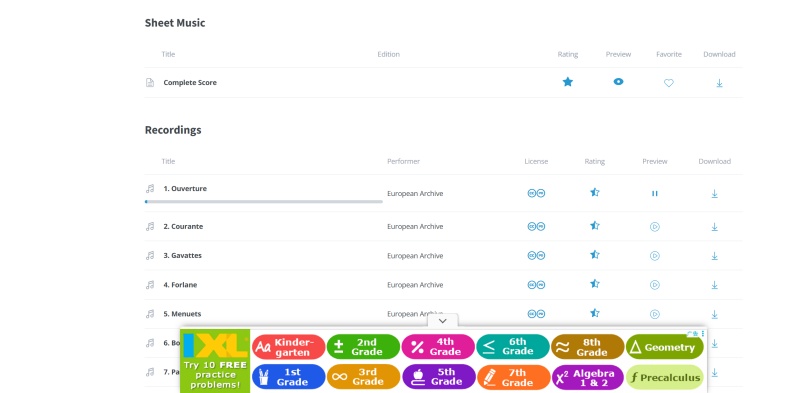Select 8th Grade in the IXL ad

588,347
